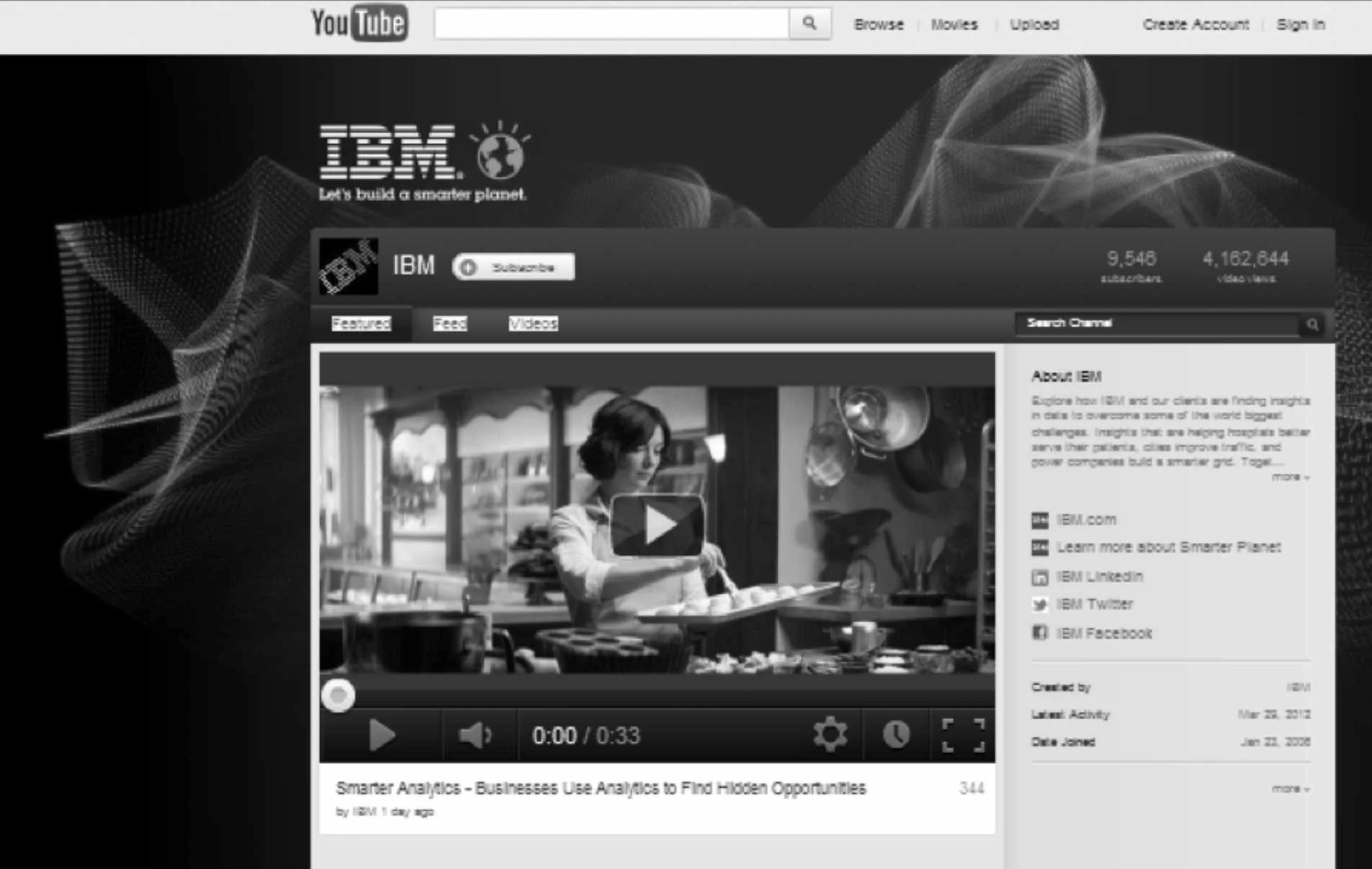This screenshot has height=869, width=1372.
Task: Click the icon beside Smarter Planet link
Action: (x=1039, y=548)
